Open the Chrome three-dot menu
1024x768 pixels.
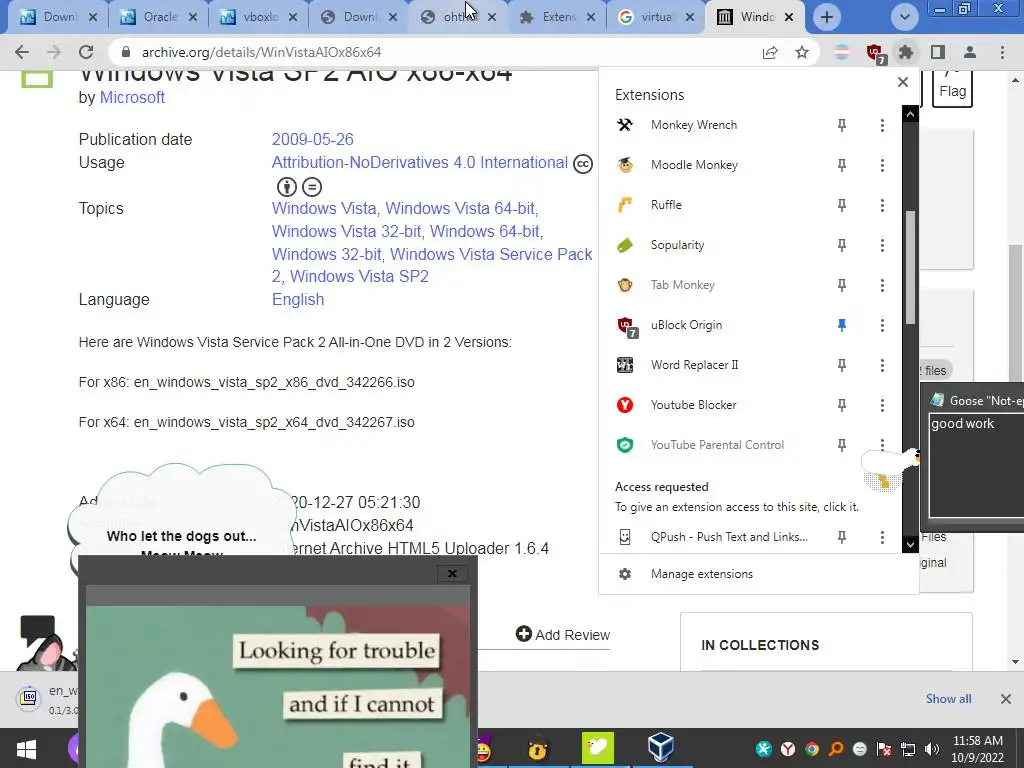[1002, 52]
